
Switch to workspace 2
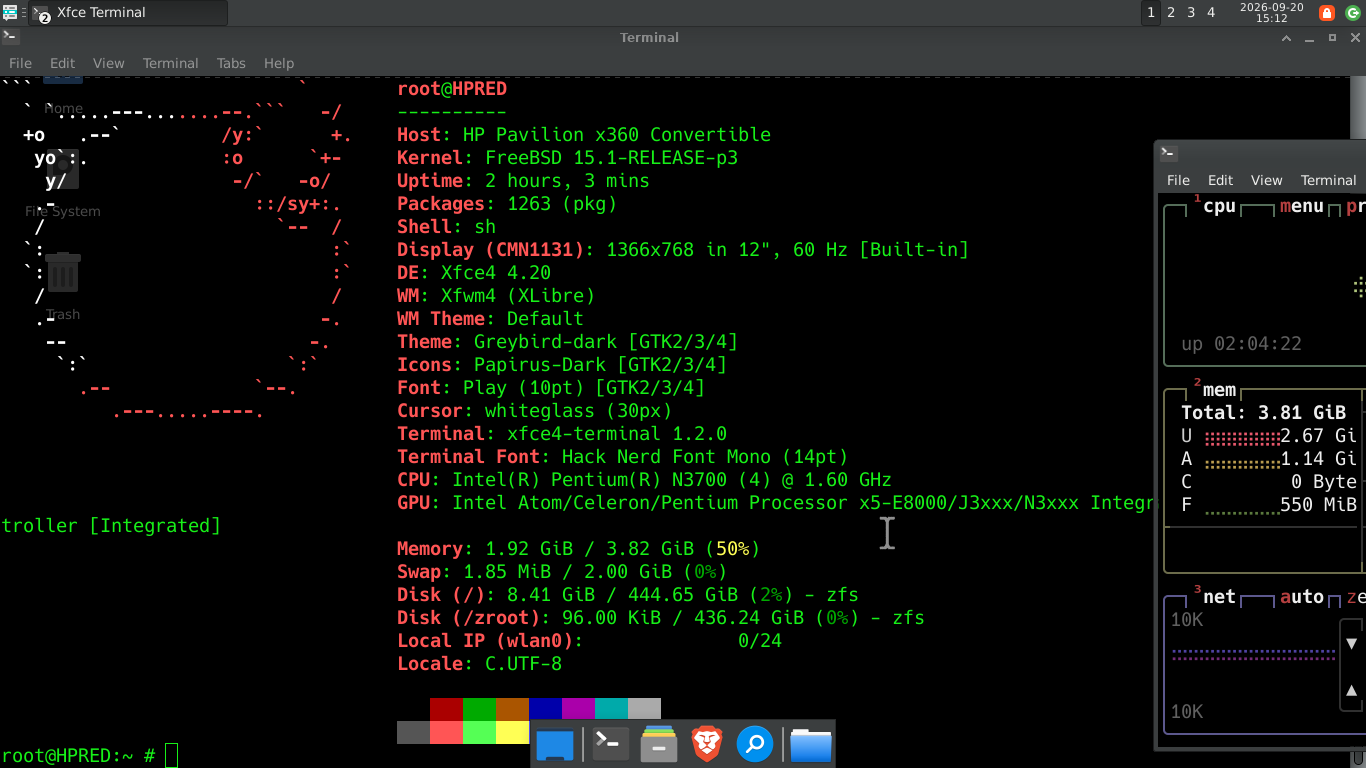(x=1171, y=13)
